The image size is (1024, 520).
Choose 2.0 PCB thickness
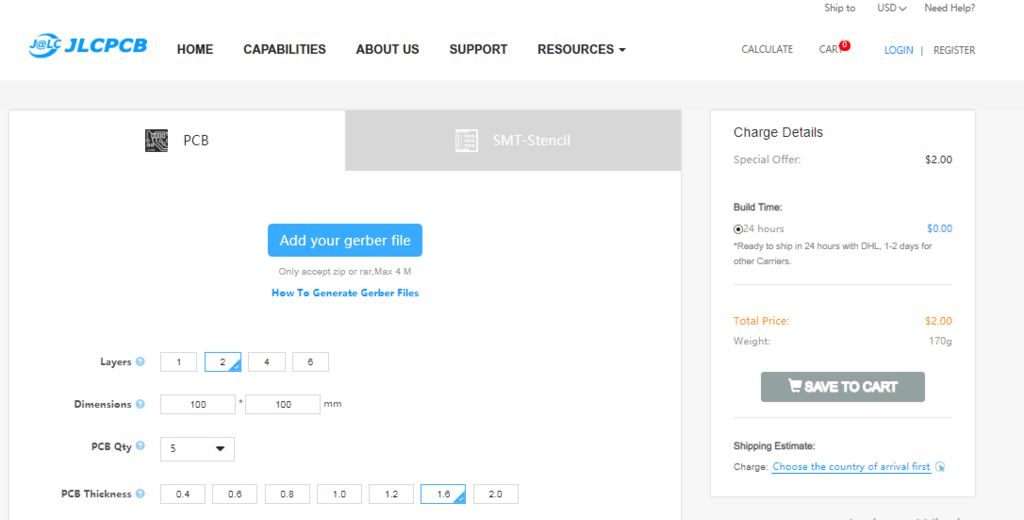click(x=496, y=494)
